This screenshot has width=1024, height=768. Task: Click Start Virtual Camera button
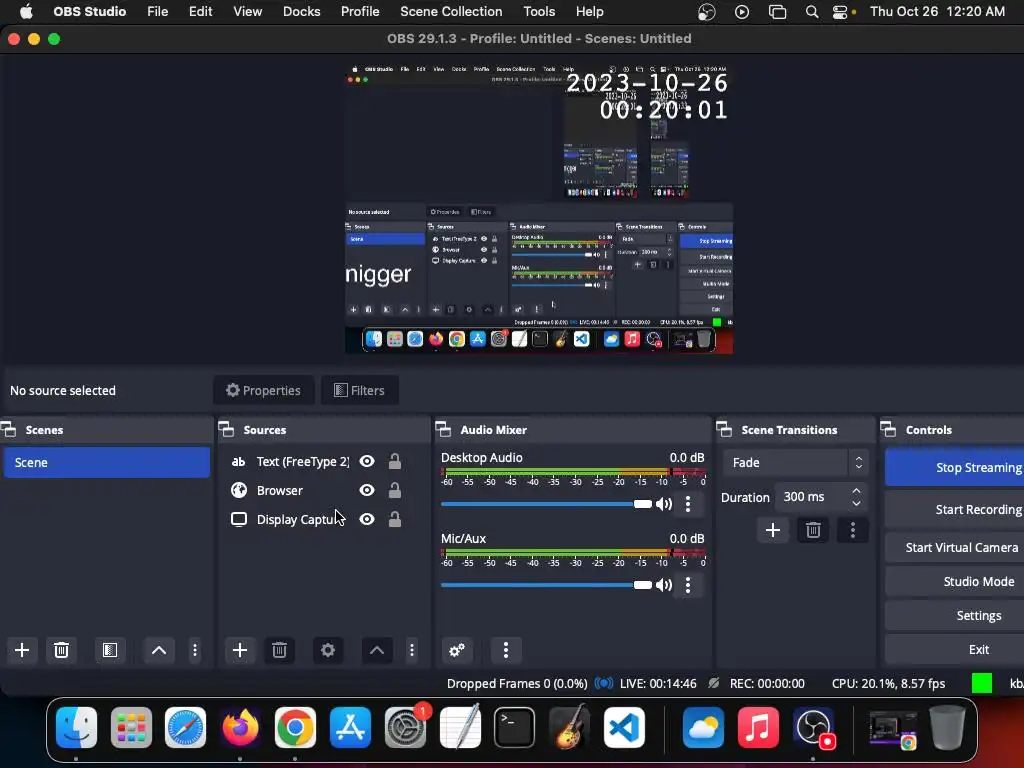coord(954,547)
